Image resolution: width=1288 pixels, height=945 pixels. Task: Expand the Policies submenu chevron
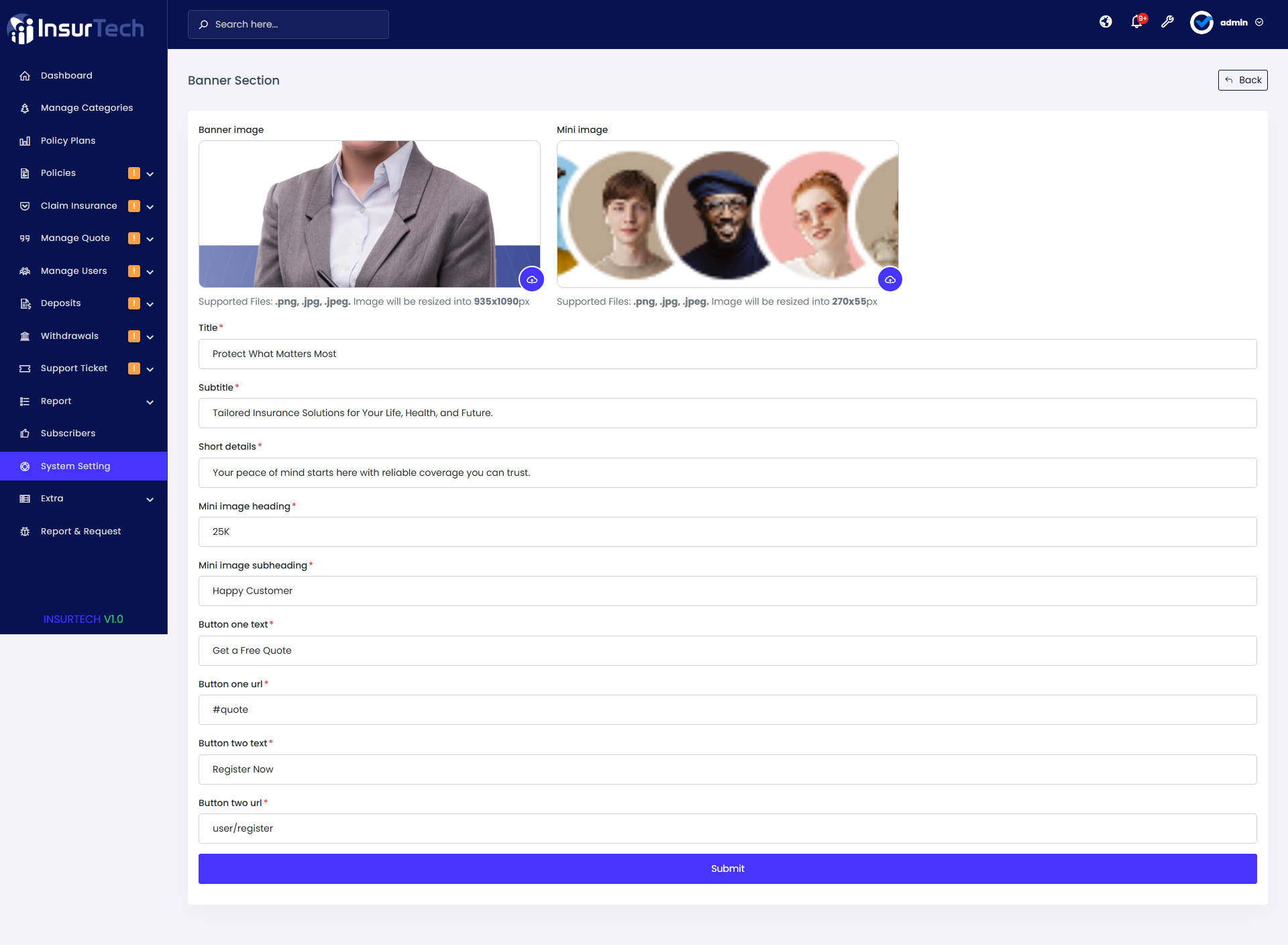click(x=150, y=174)
